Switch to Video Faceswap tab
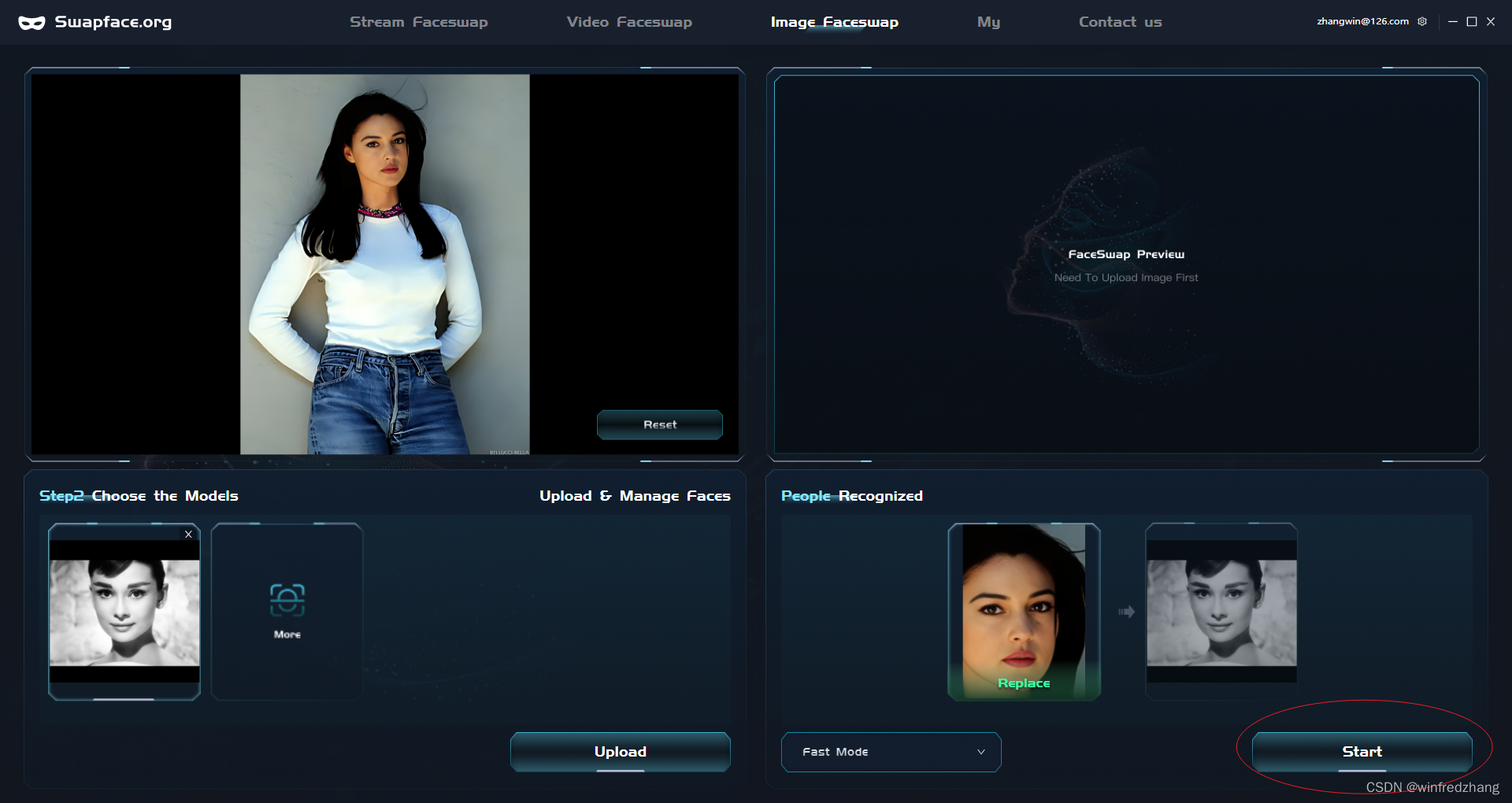The height and width of the screenshot is (803, 1512). (x=629, y=22)
